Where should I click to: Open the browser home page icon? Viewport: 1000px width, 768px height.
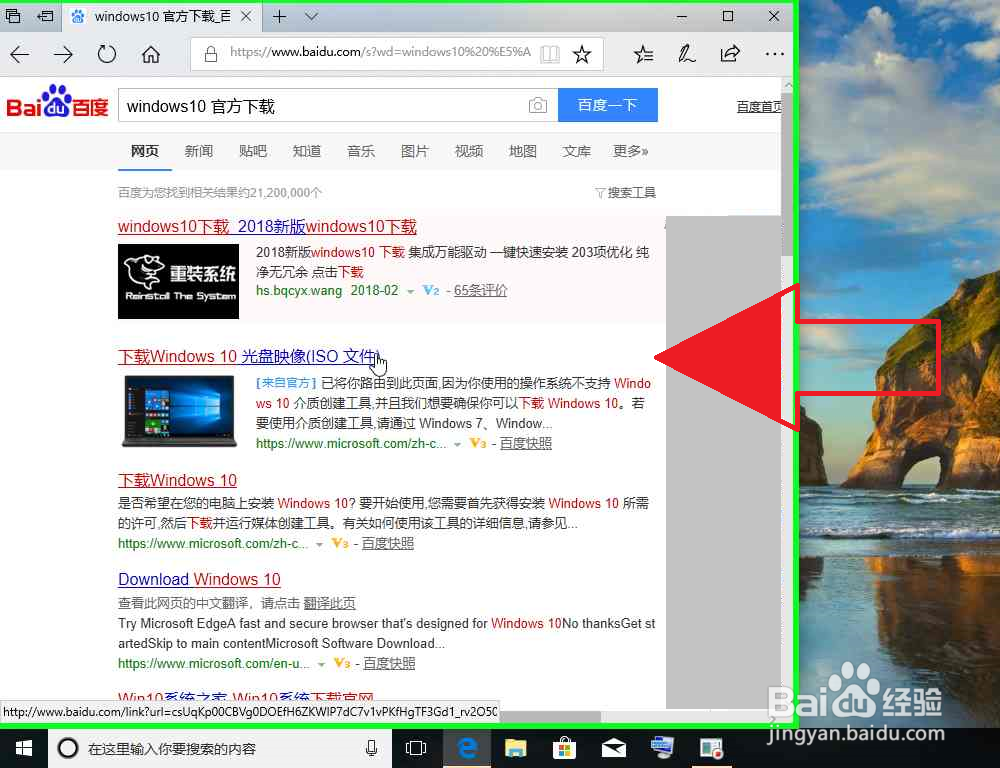click(151, 55)
